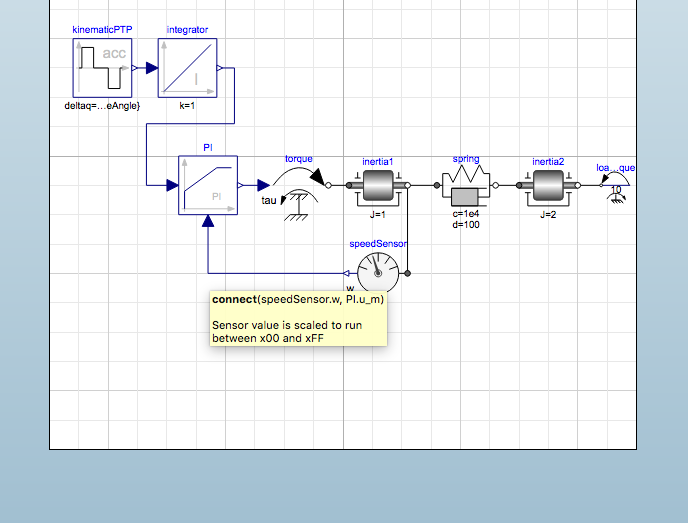The width and height of the screenshot is (688, 523).
Task: Select the speedSensor gauge icon
Action: [x=378, y=273]
